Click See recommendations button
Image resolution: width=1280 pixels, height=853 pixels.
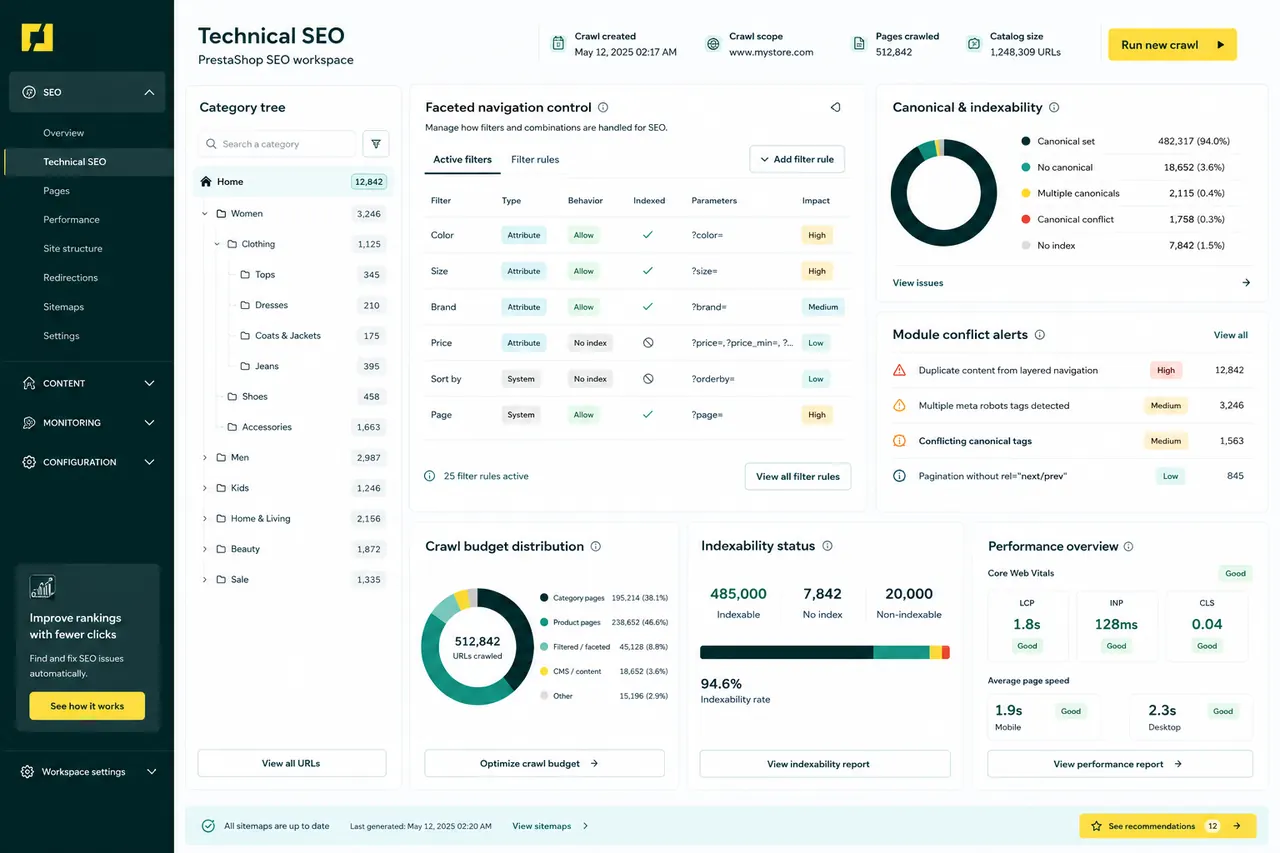click(x=1168, y=826)
